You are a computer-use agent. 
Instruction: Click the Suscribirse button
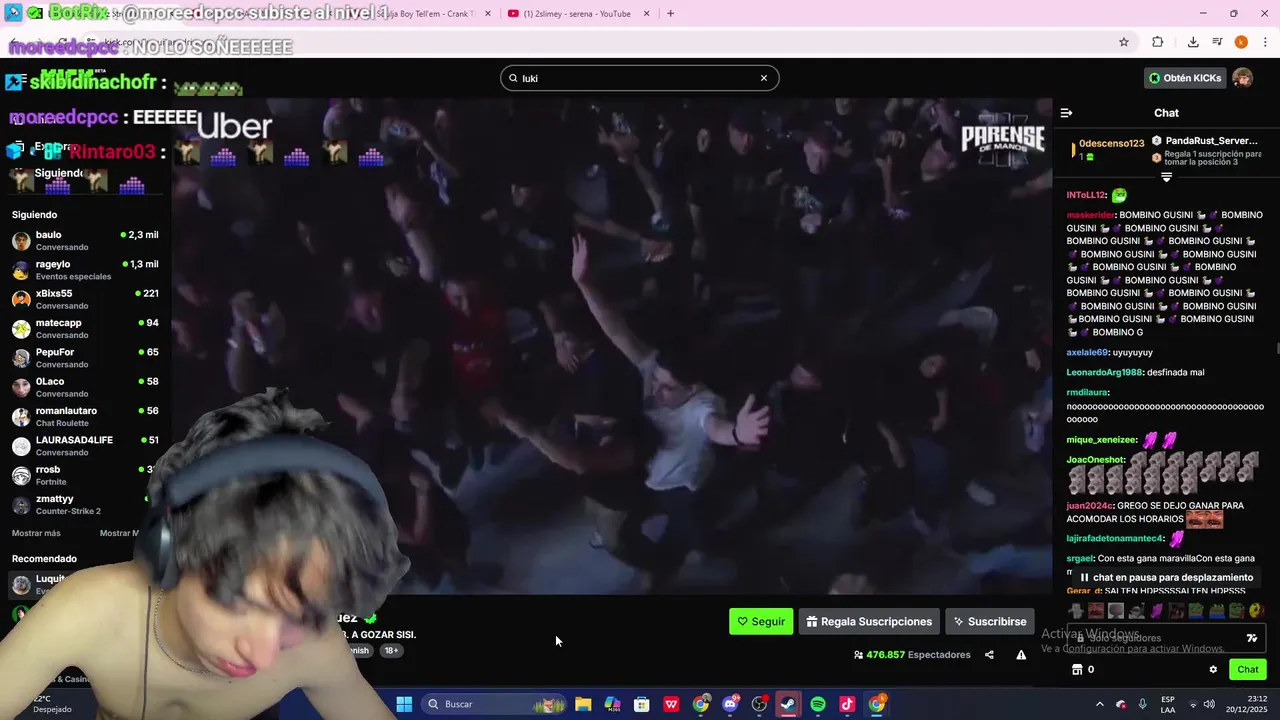coord(989,621)
